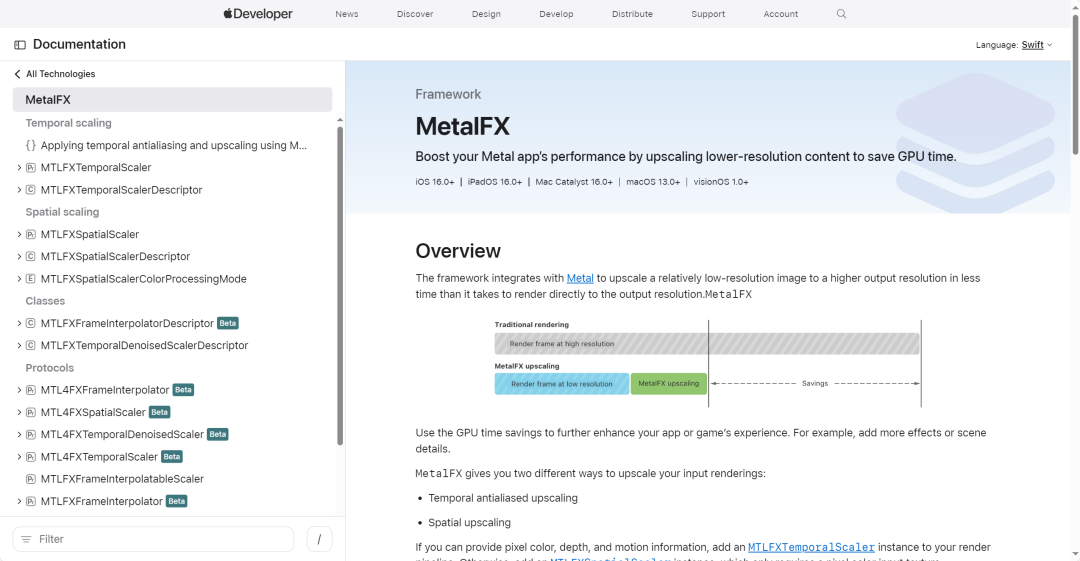
Task: Click the Temporal scaling section heading
Action: pos(68,123)
